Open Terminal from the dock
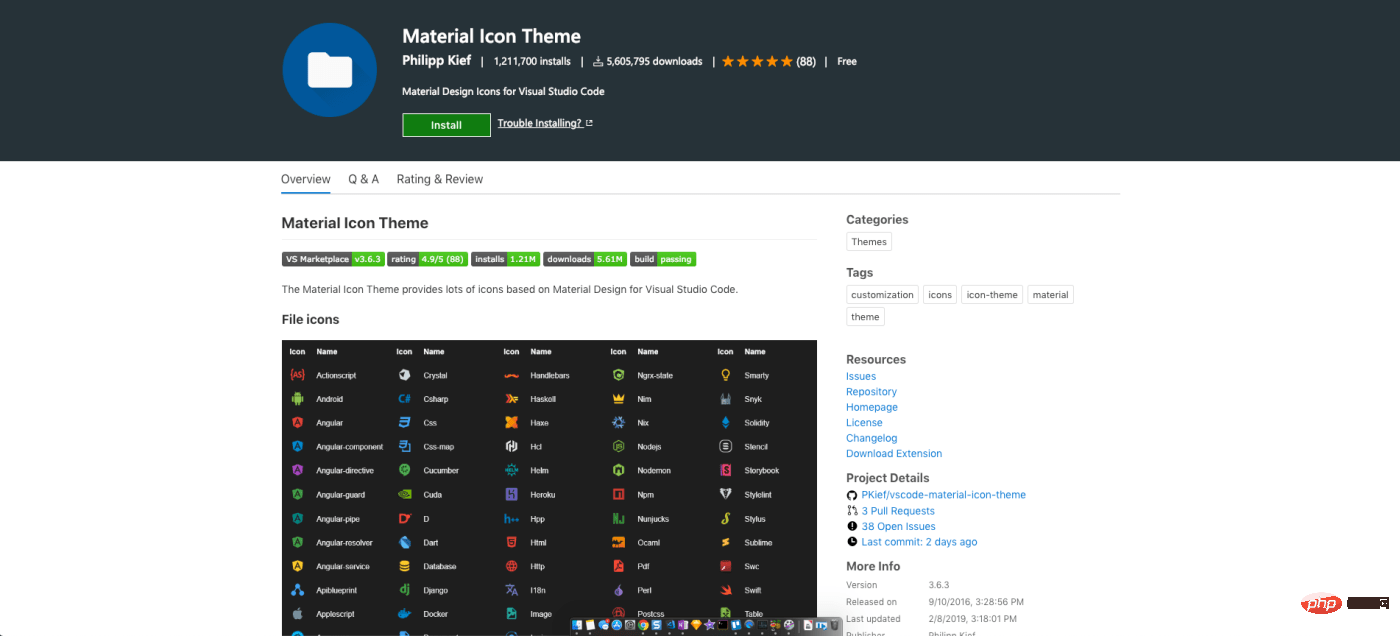The height and width of the screenshot is (636, 1400). 722,625
